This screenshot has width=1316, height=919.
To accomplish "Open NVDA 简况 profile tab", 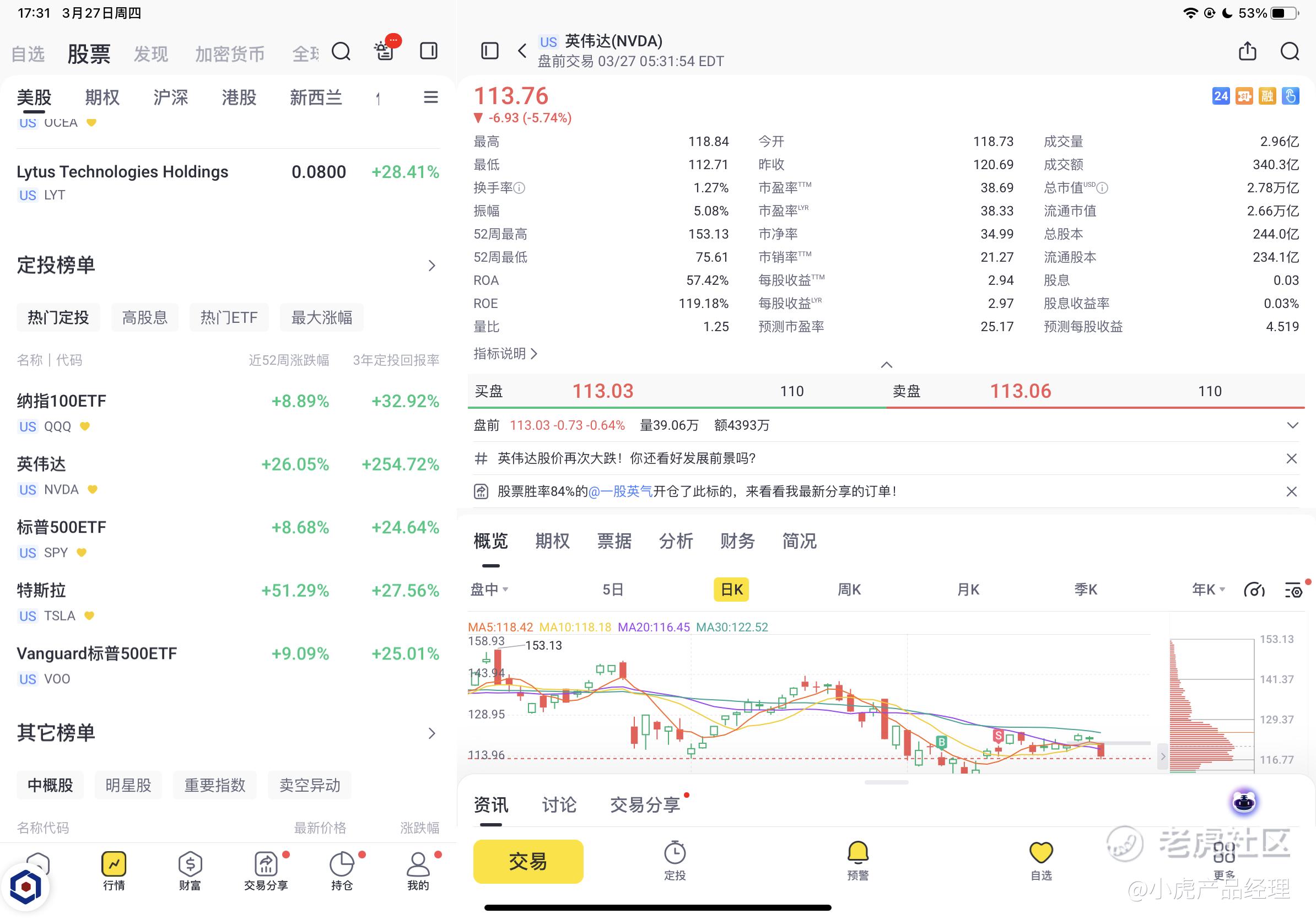I will [x=799, y=541].
